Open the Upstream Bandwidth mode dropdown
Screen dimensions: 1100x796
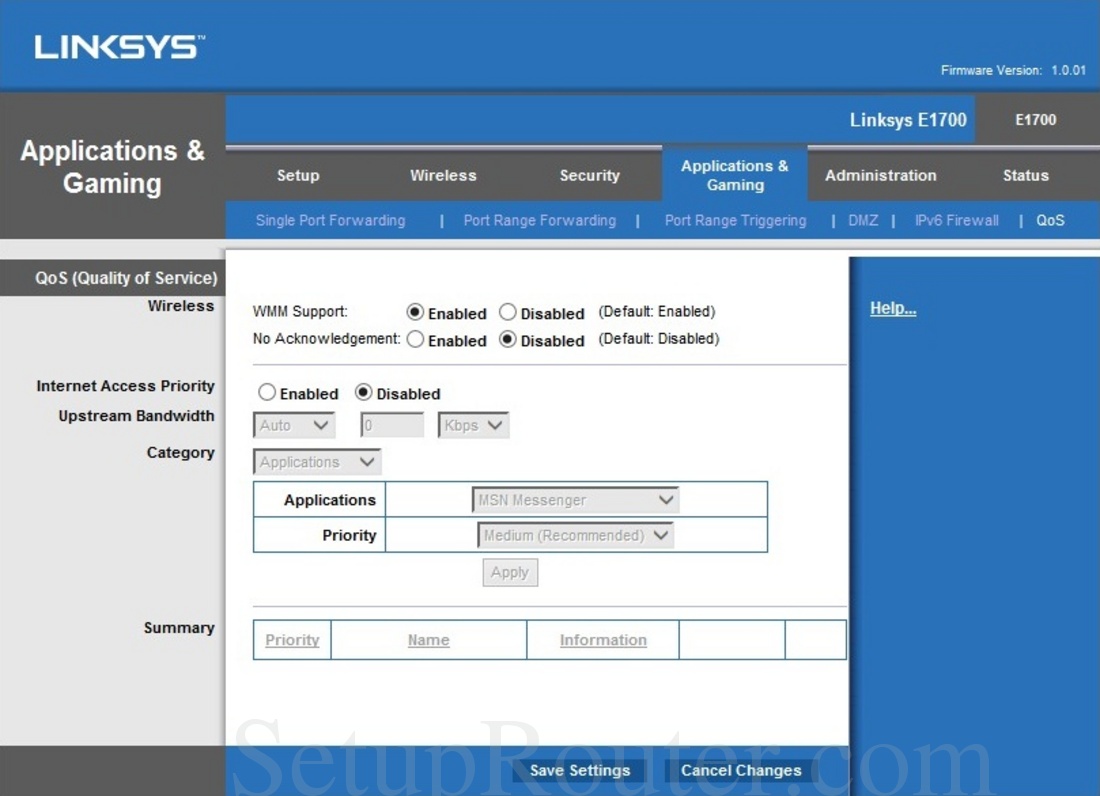point(293,424)
